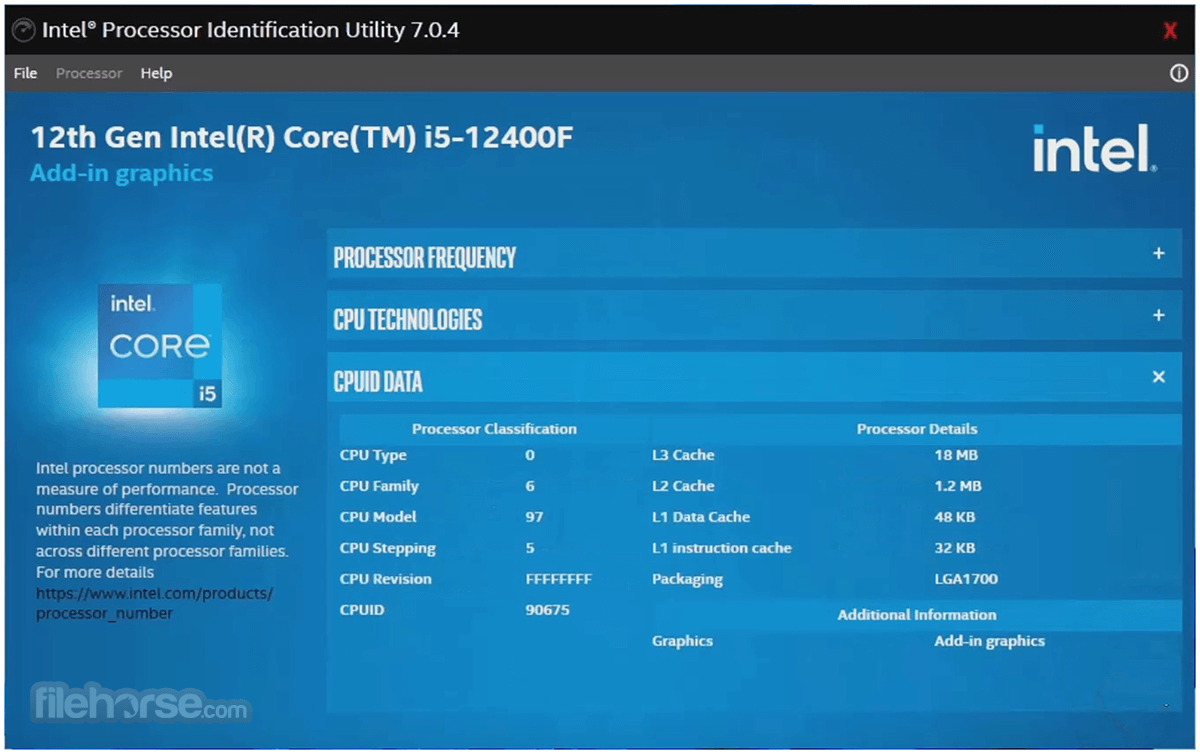Click the processor numbers disclaimer paragraph
This screenshot has height=754, width=1200.
tap(167, 520)
